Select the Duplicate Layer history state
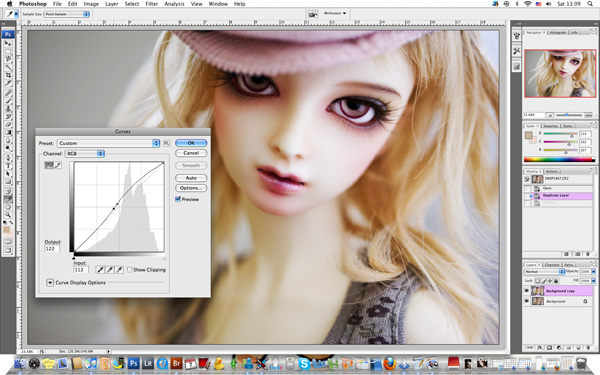This screenshot has height=375, width=600. point(558,196)
